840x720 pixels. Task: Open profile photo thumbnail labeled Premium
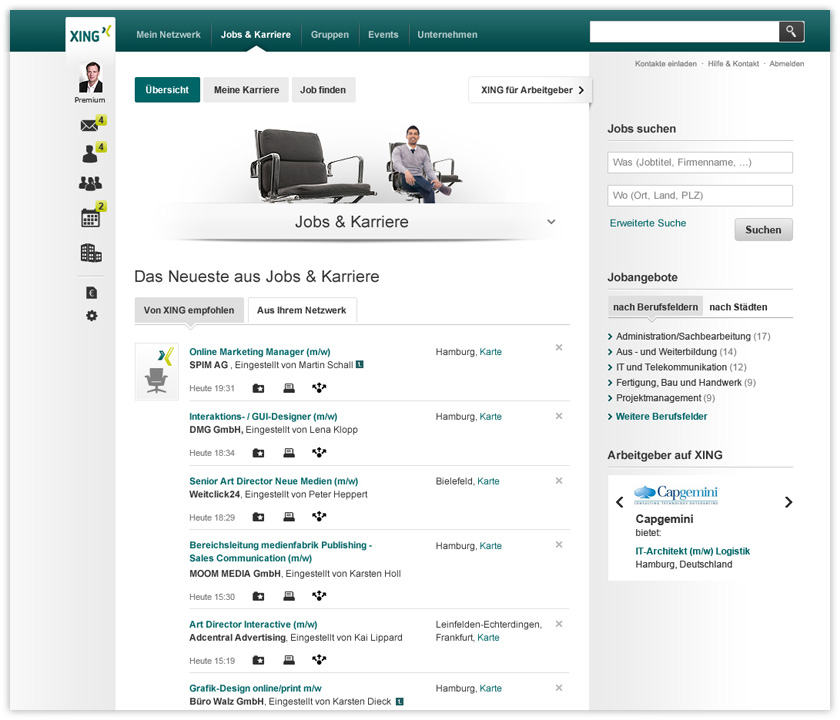90,78
